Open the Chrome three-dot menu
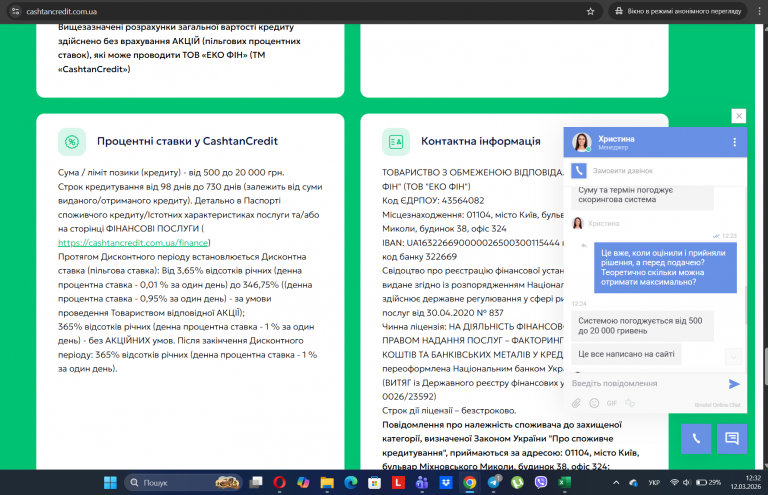Image resolution: width=768 pixels, height=495 pixels. pyautogui.click(x=759, y=11)
